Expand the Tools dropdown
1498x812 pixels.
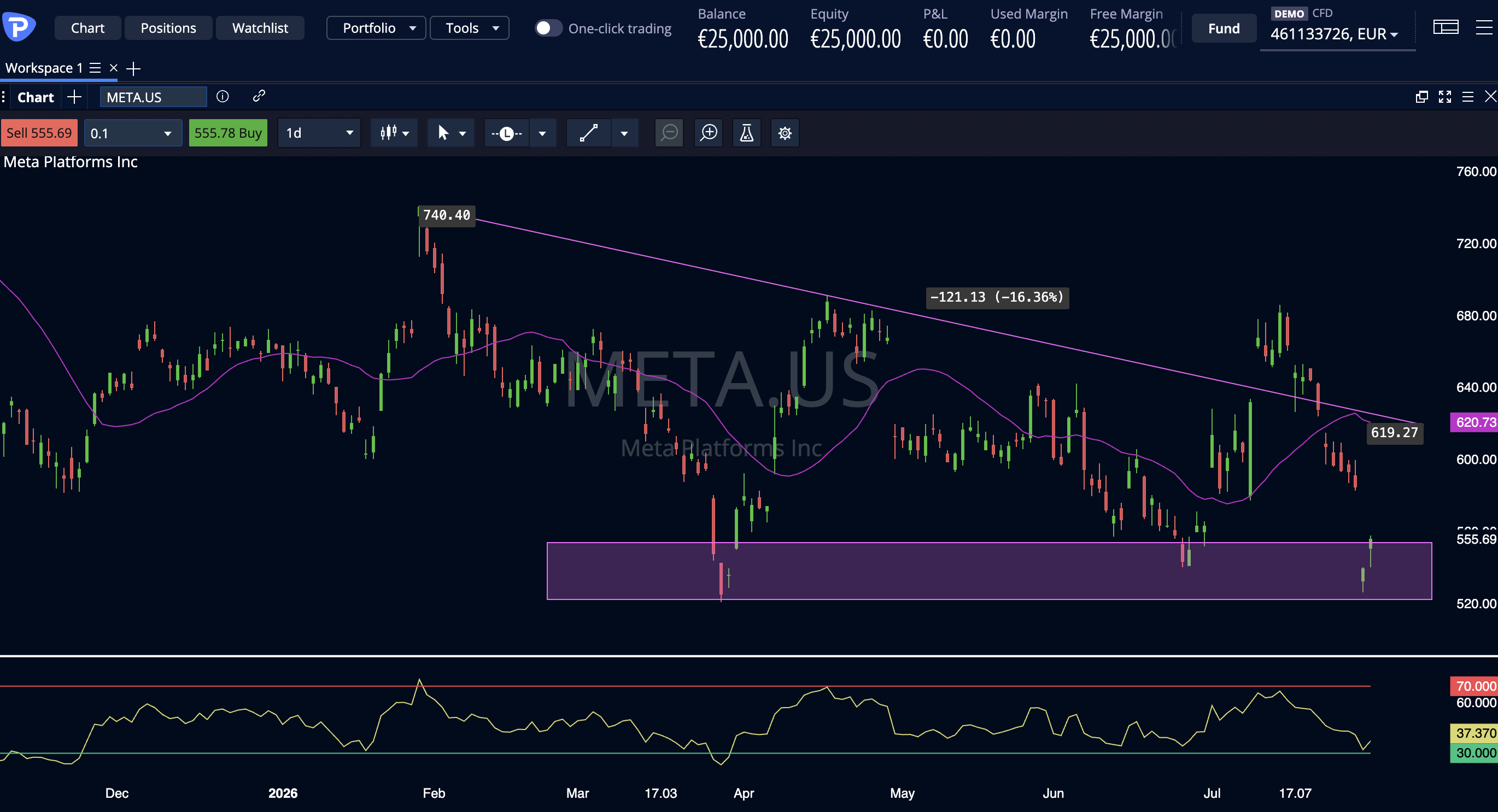[x=469, y=28]
